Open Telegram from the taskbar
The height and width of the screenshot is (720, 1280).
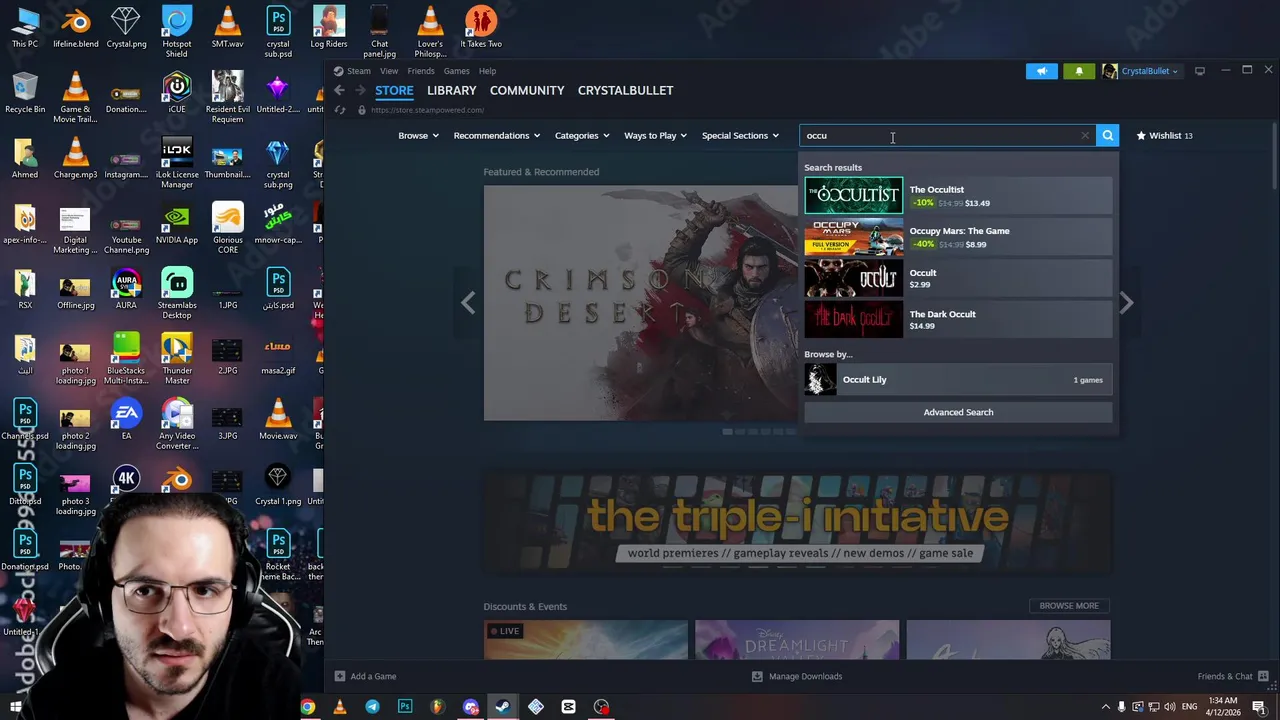coord(372,707)
